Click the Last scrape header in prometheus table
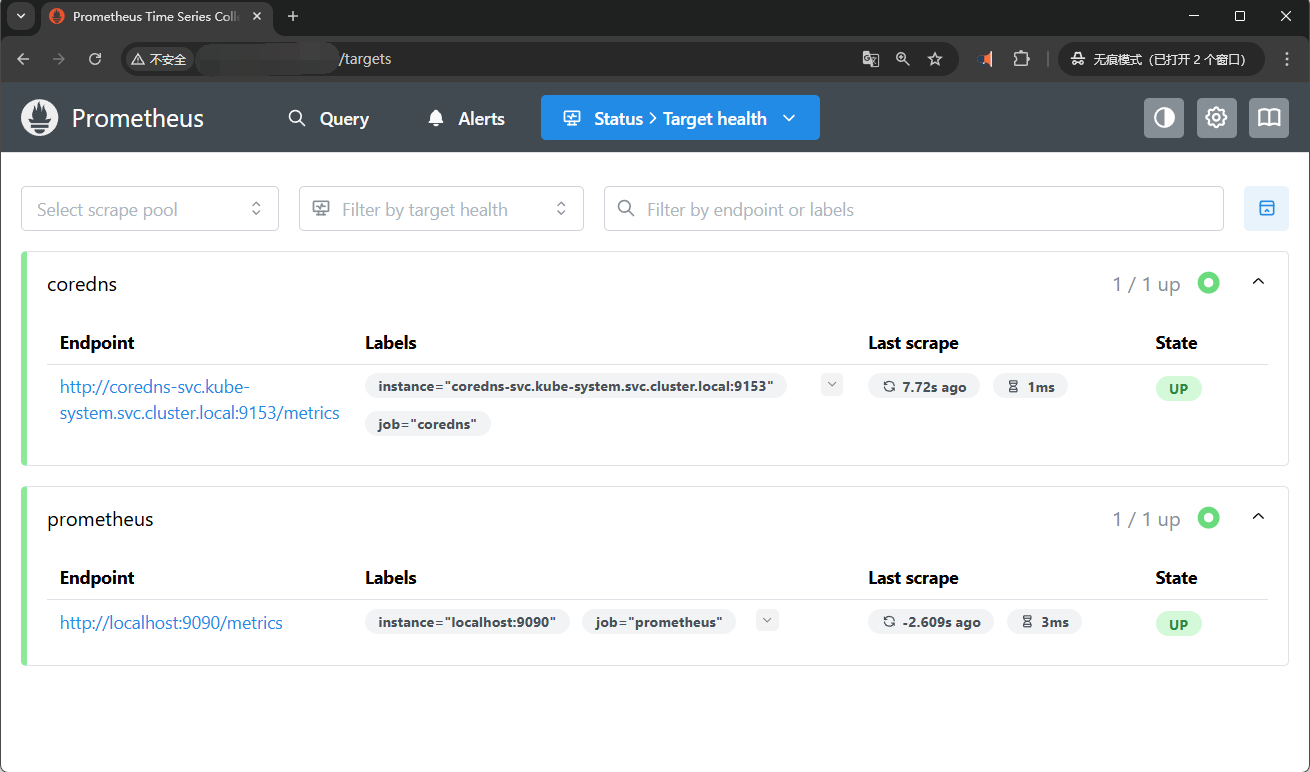 (x=913, y=577)
